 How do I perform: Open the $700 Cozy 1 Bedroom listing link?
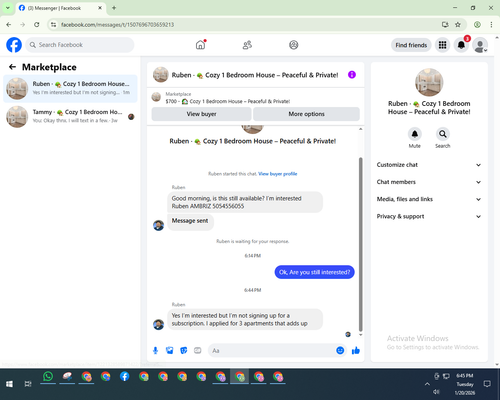228,101
